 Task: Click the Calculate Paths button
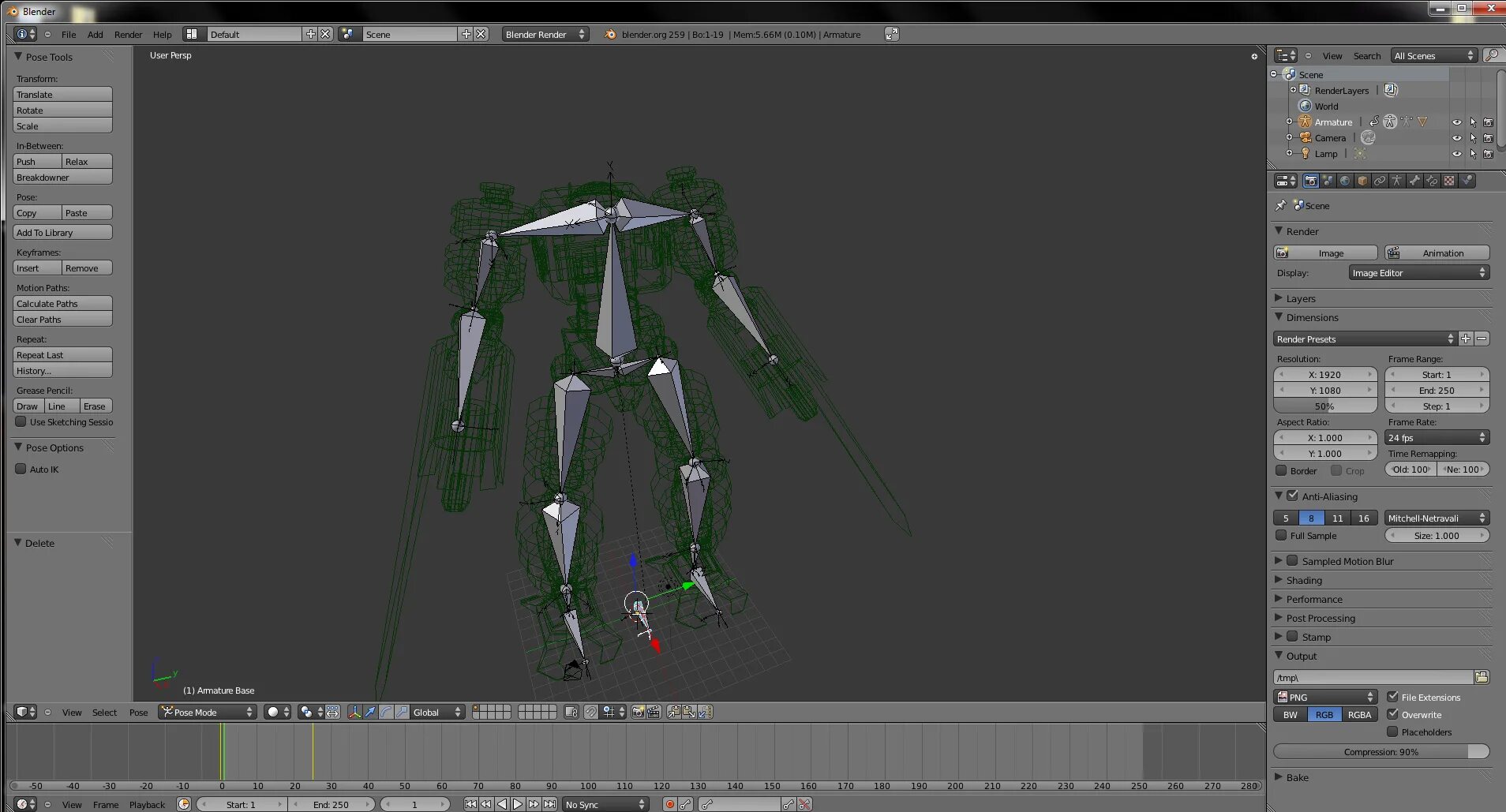tap(62, 304)
